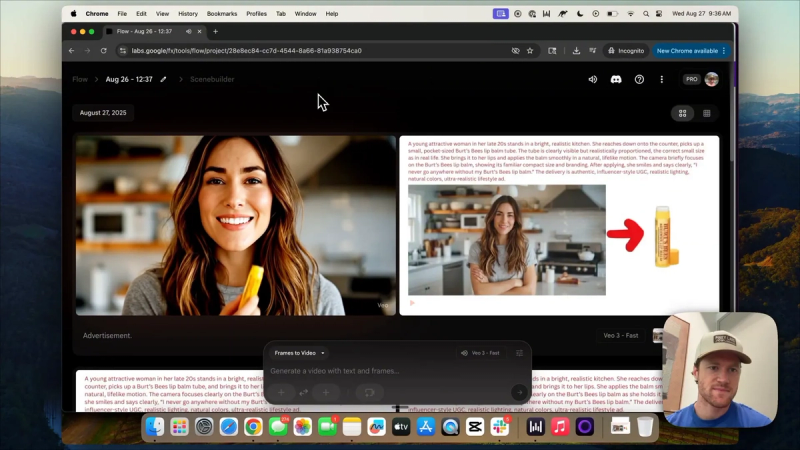Open a new Chrome tab with plus

tap(215, 32)
